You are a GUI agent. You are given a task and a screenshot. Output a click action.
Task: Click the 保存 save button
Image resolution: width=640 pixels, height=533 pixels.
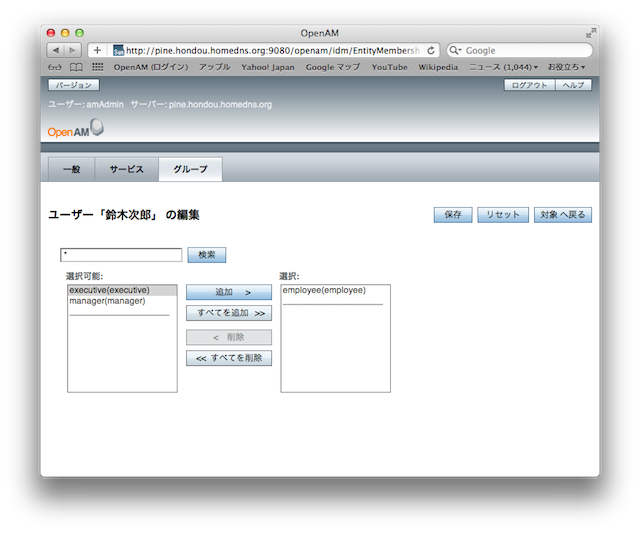(452, 215)
